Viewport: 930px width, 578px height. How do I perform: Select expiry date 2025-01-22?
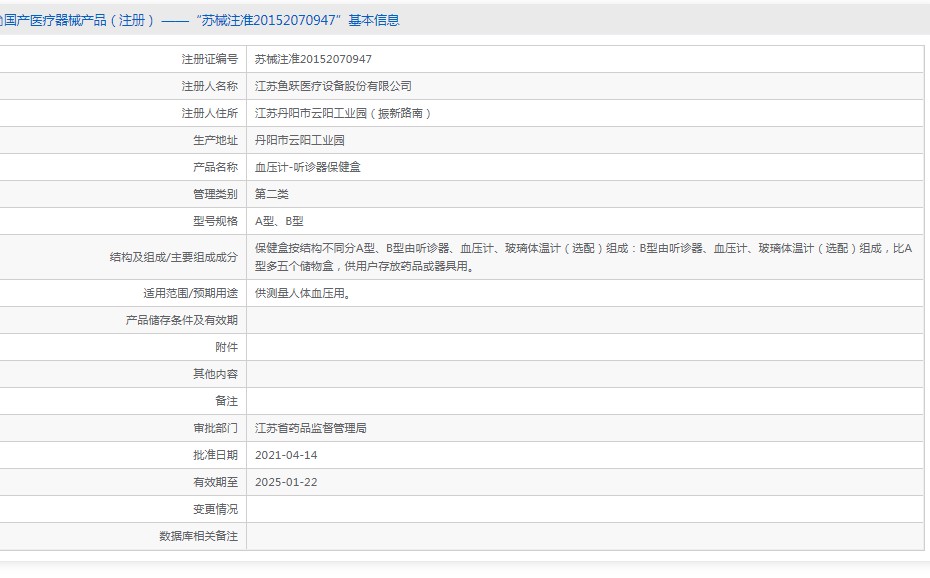point(286,483)
